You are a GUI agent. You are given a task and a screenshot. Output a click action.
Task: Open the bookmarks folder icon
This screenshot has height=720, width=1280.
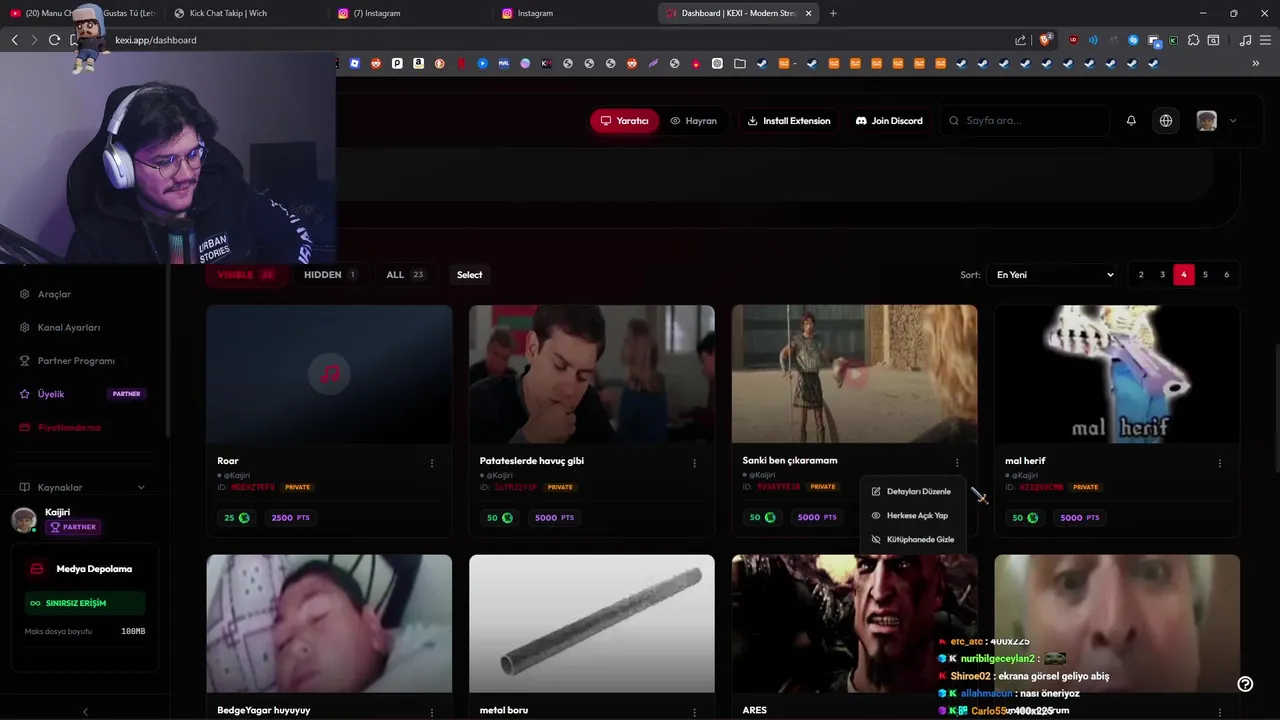click(x=740, y=63)
